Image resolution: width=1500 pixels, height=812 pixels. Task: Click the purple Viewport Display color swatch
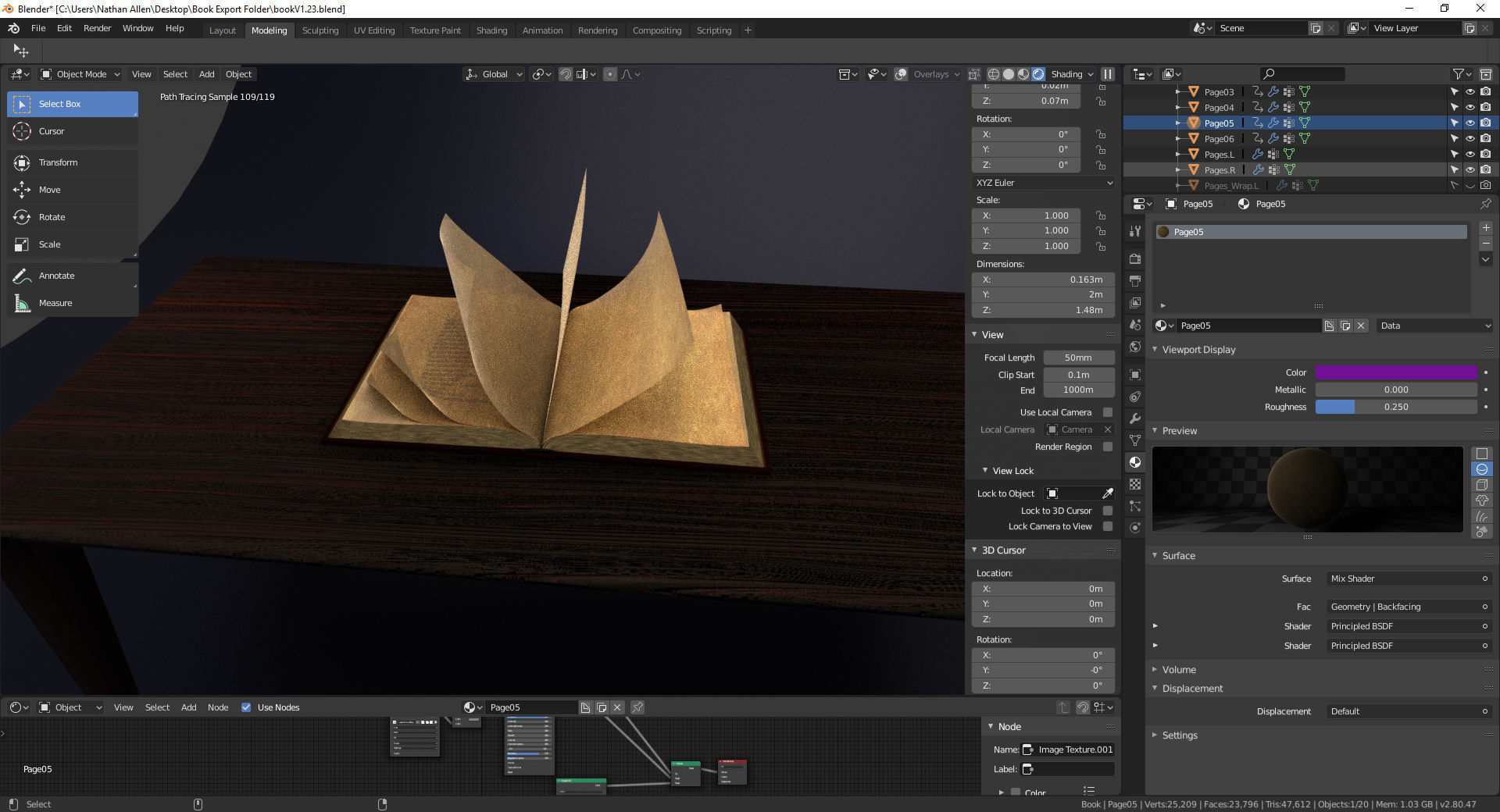(x=1396, y=372)
